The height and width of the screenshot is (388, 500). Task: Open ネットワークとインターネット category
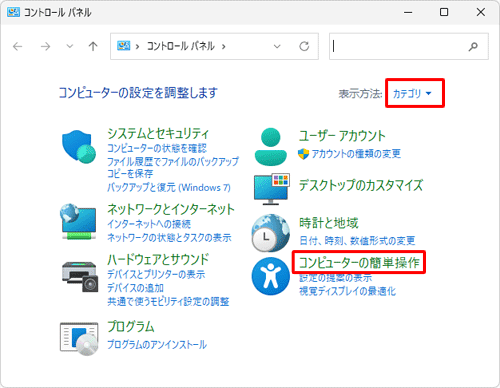pyautogui.click(x=171, y=209)
